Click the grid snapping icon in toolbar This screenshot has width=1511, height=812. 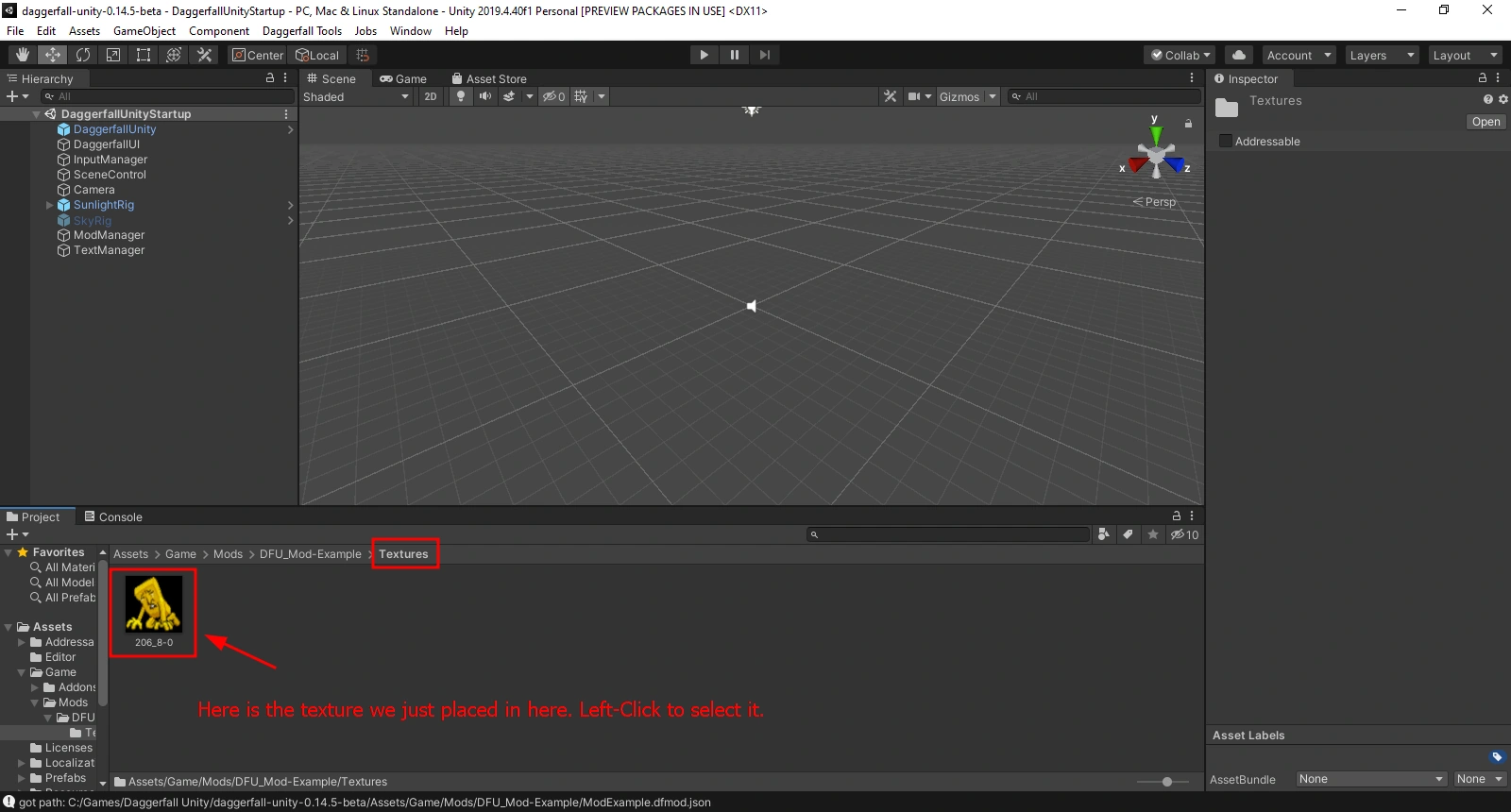[363, 55]
